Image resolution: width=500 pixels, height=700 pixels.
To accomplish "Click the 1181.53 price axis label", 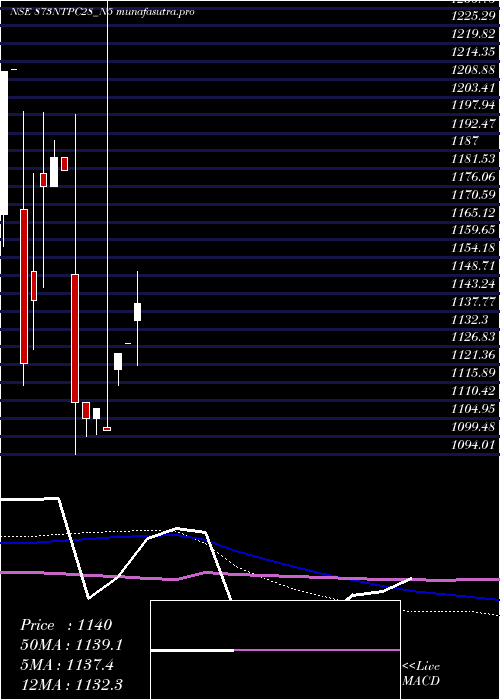I will click(x=473, y=158).
